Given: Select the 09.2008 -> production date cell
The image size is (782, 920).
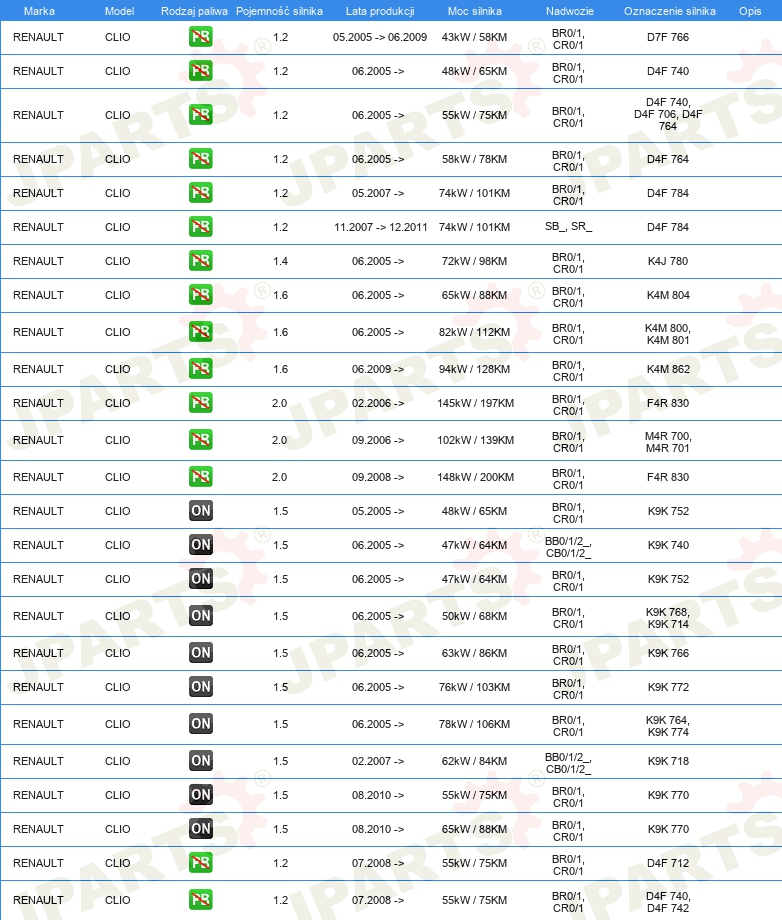Looking at the screenshot, I should [x=378, y=477].
